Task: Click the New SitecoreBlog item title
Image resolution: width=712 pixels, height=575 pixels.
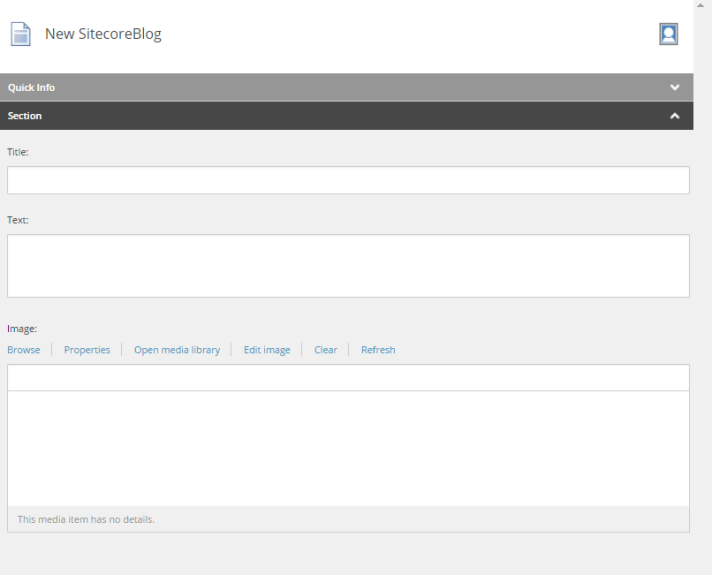Action: [103, 34]
